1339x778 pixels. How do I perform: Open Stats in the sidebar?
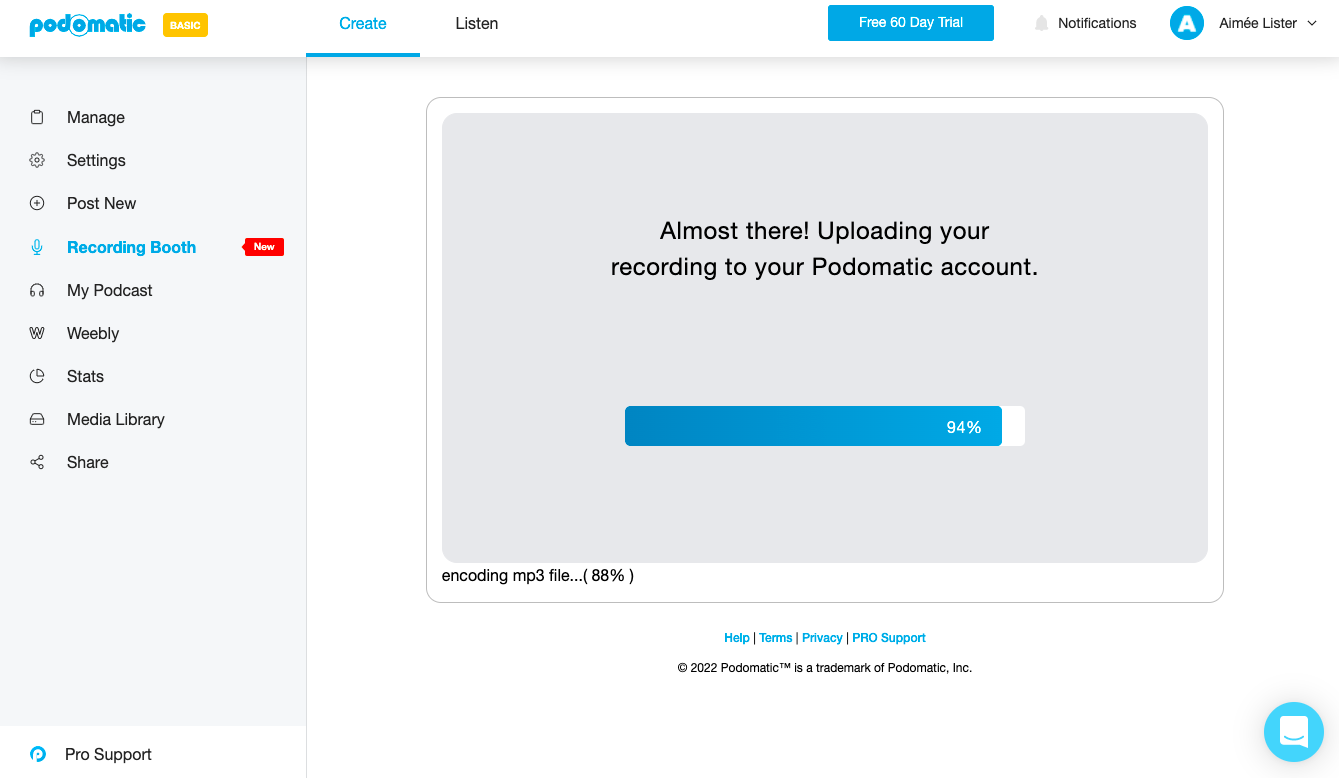coord(85,376)
